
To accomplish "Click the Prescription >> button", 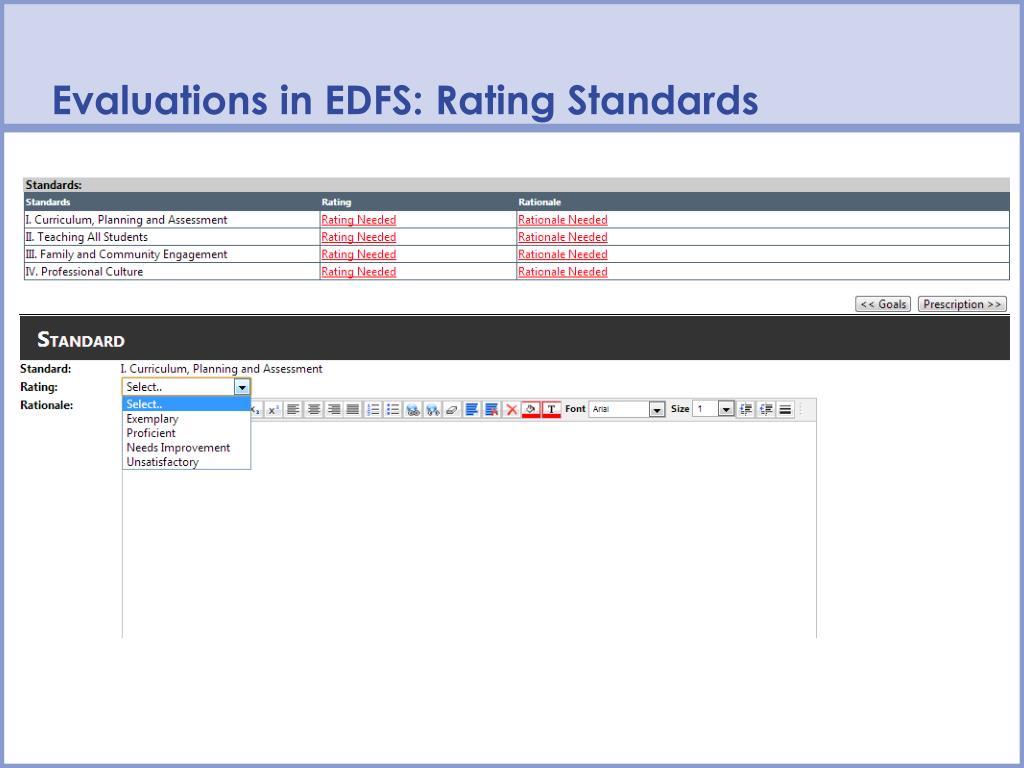I will point(962,304).
